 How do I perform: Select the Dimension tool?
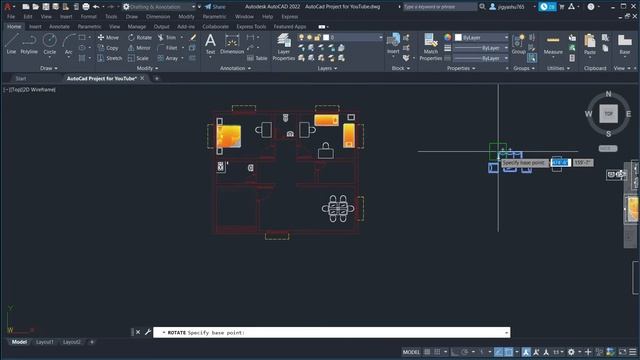232,44
